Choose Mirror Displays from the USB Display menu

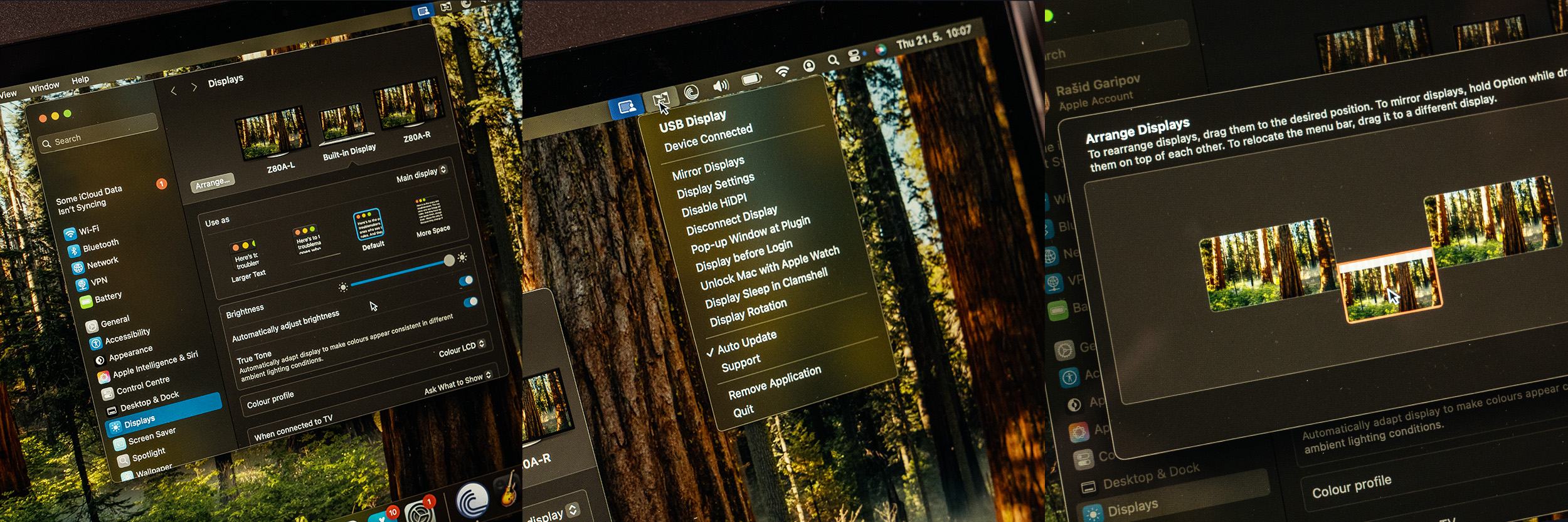(708, 168)
